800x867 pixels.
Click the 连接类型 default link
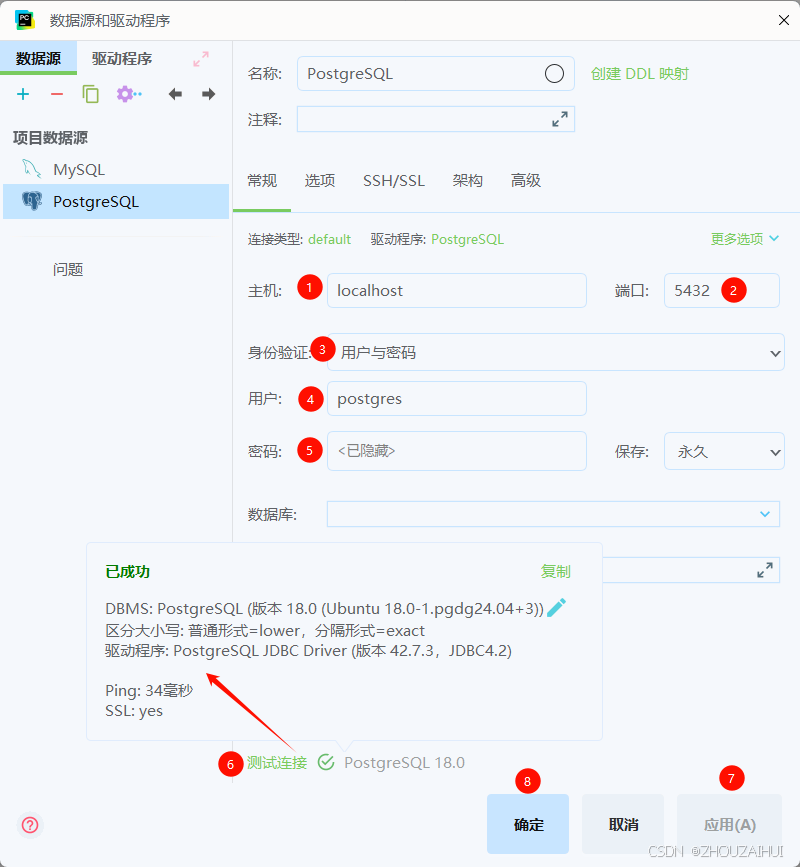pos(330,239)
